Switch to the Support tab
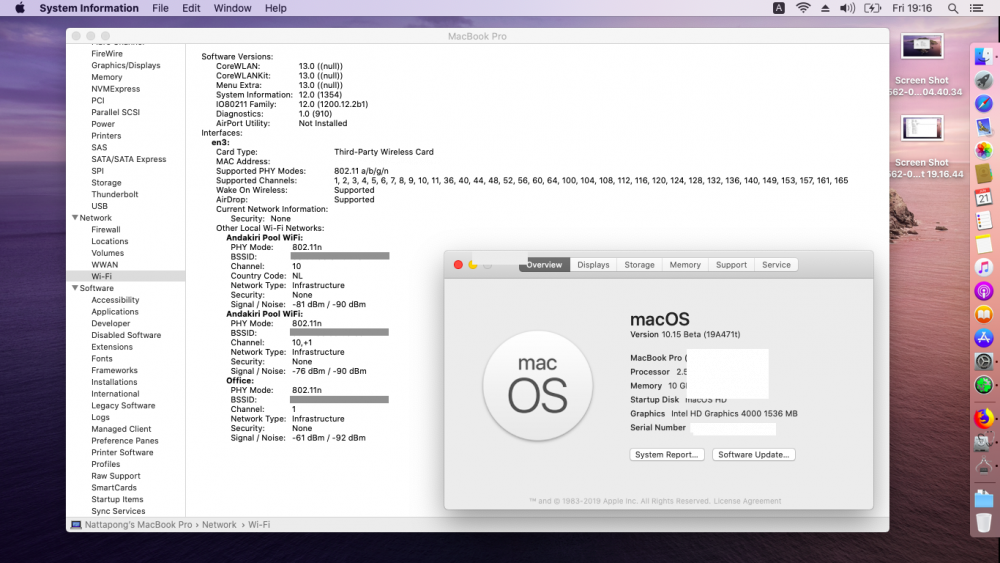This screenshot has height=563, width=1000. pos(731,265)
